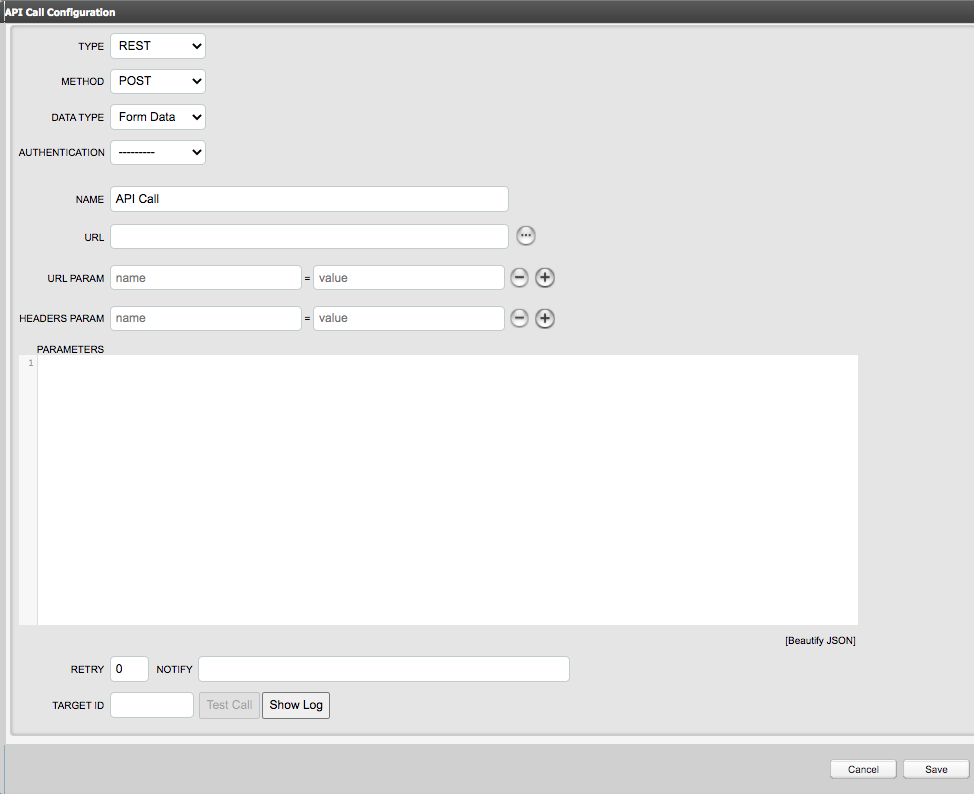Screen dimensions: 974x794
Task: Focus the RETRY count field
Action: pos(129,669)
